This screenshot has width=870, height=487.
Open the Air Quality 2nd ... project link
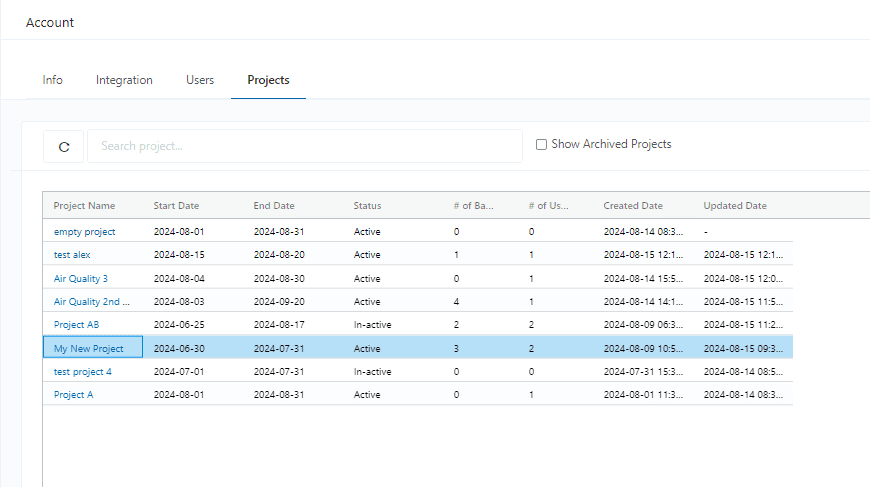pos(92,302)
